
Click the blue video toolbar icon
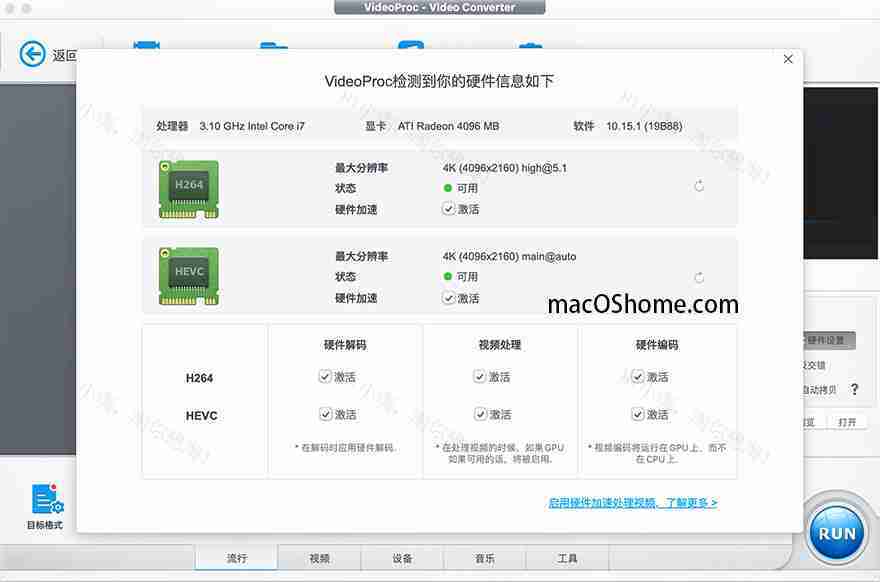tap(148, 45)
